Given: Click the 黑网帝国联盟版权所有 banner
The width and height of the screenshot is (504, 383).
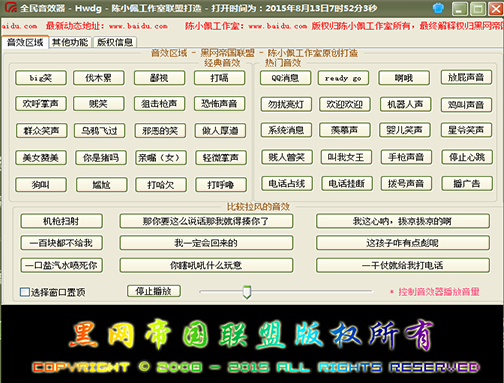Looking at the screenshot, I should click(x=252, y=335).
